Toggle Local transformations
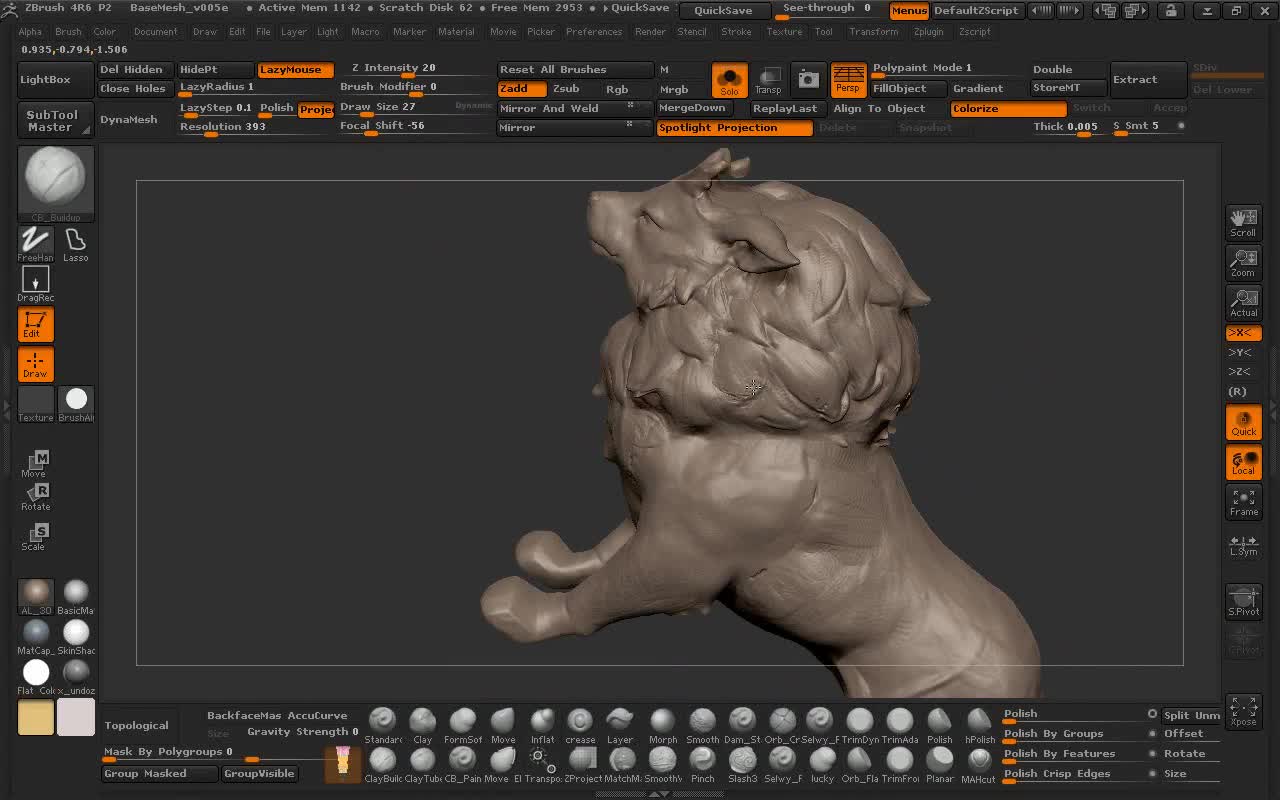The height and width of the screenshot is (800, 1280). pyautogui.click(x=1243, y=461)
